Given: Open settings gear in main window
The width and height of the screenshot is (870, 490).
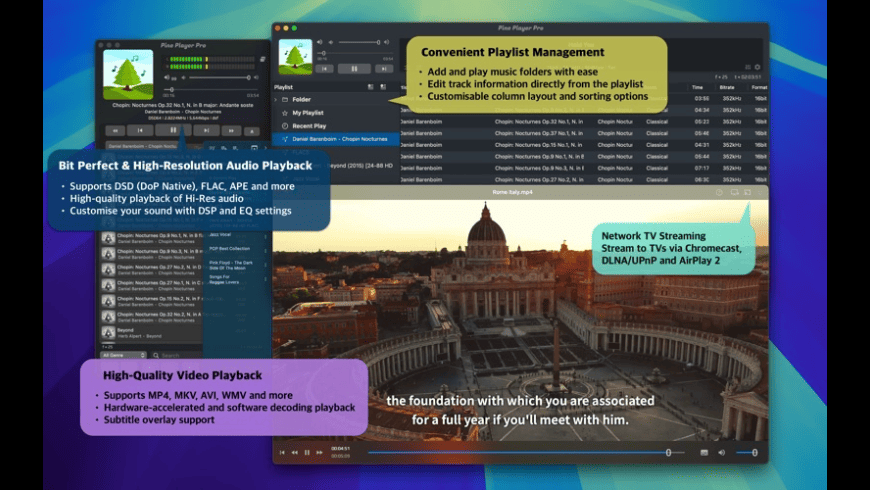Looking at the screenshot, I should [757, 67].
